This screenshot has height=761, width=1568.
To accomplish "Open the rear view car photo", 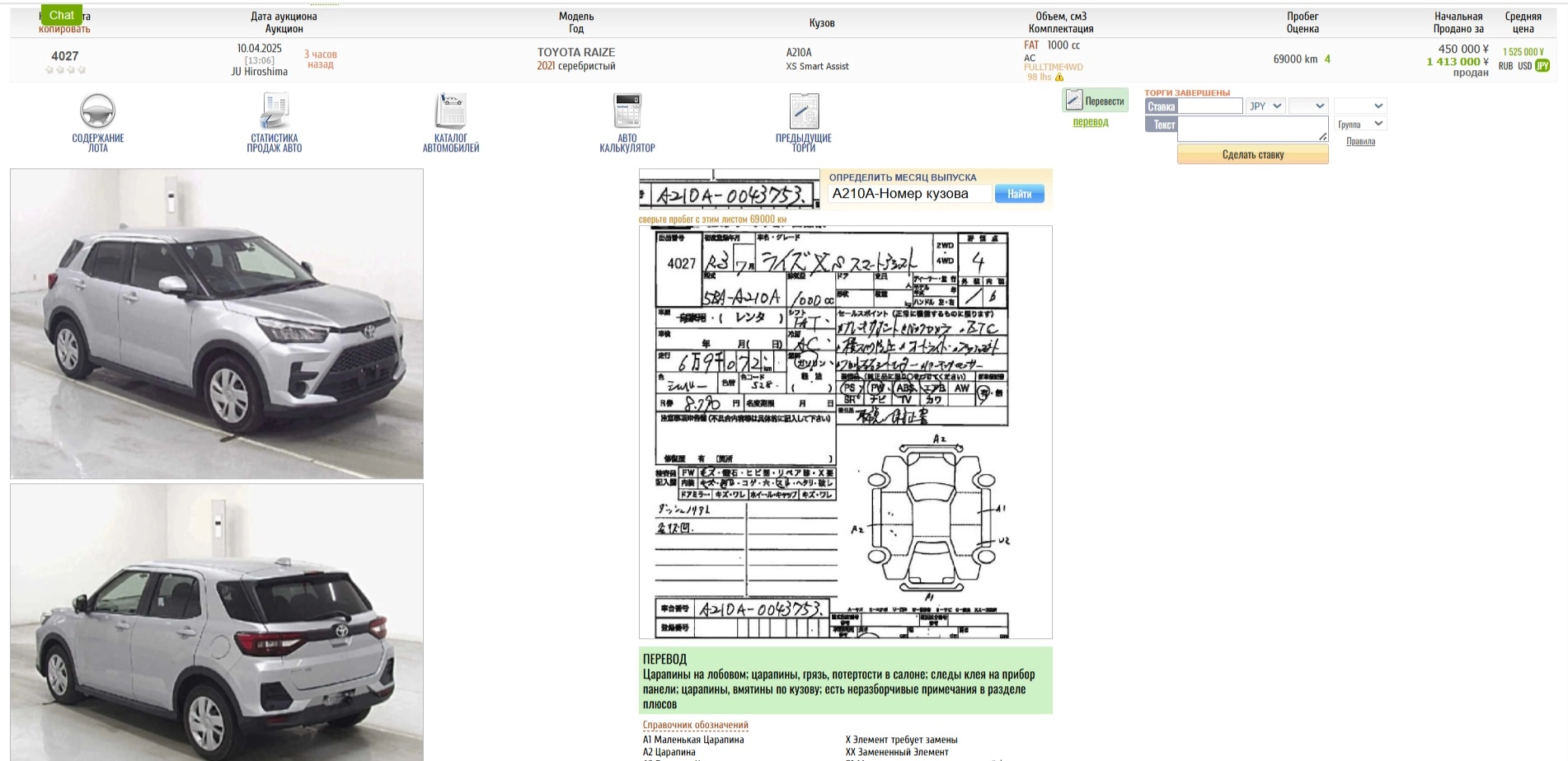I will 217,622.
